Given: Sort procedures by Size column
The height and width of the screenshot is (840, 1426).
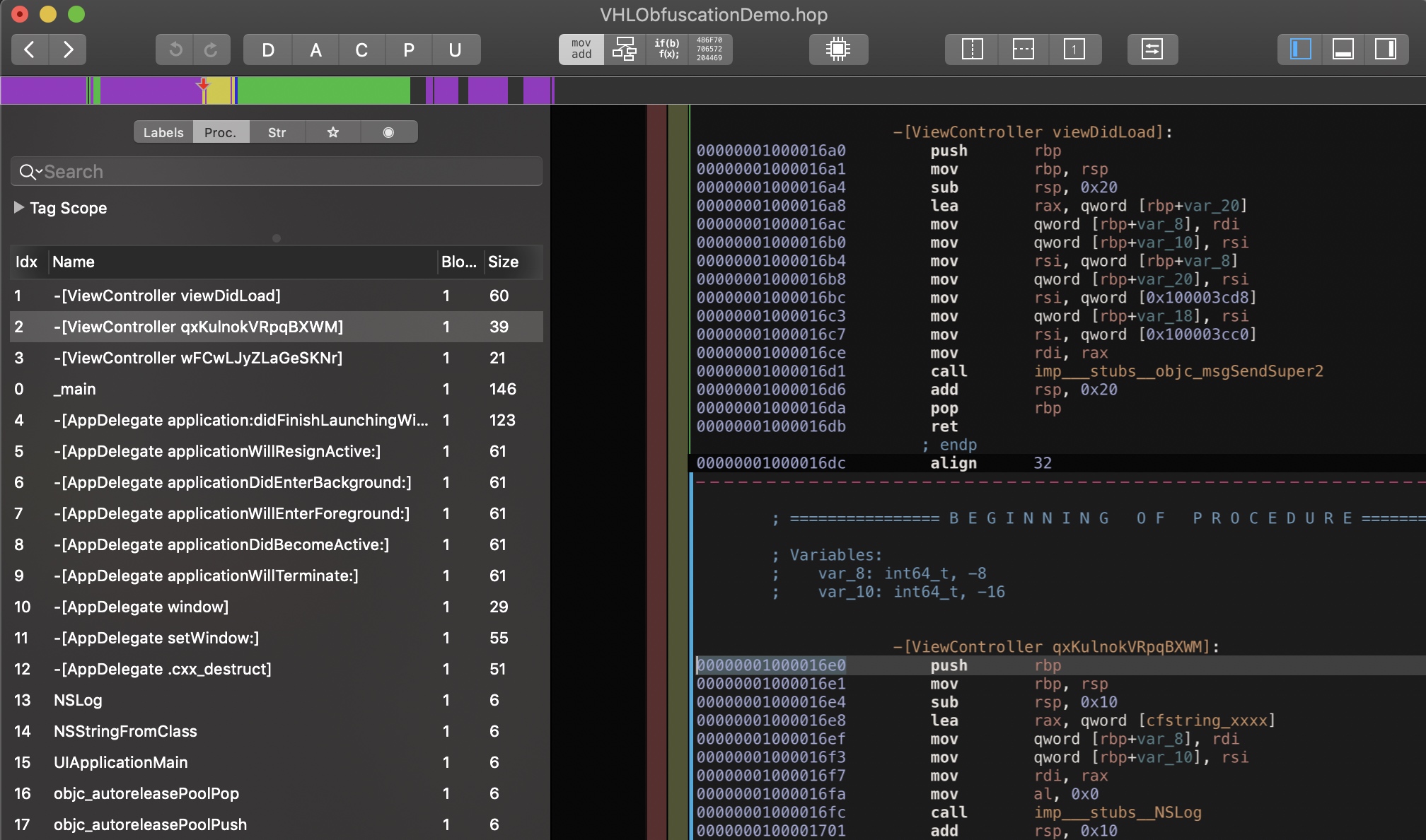Looking at the screenshot, I should [504, 262].
